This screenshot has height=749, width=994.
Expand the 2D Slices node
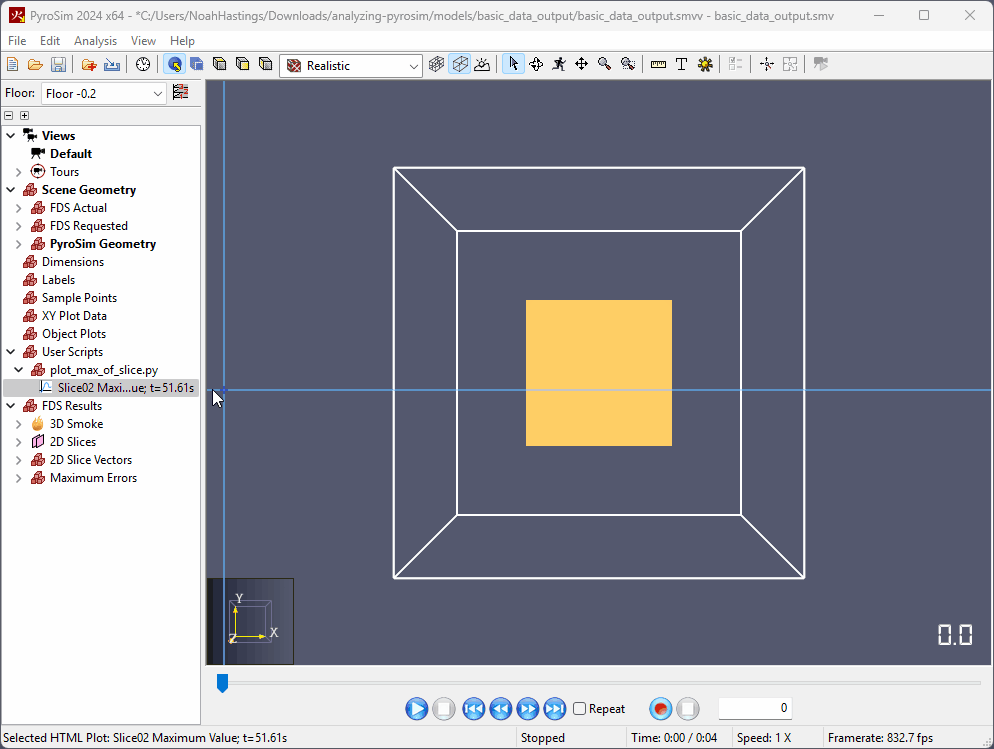tap(18, 442)
